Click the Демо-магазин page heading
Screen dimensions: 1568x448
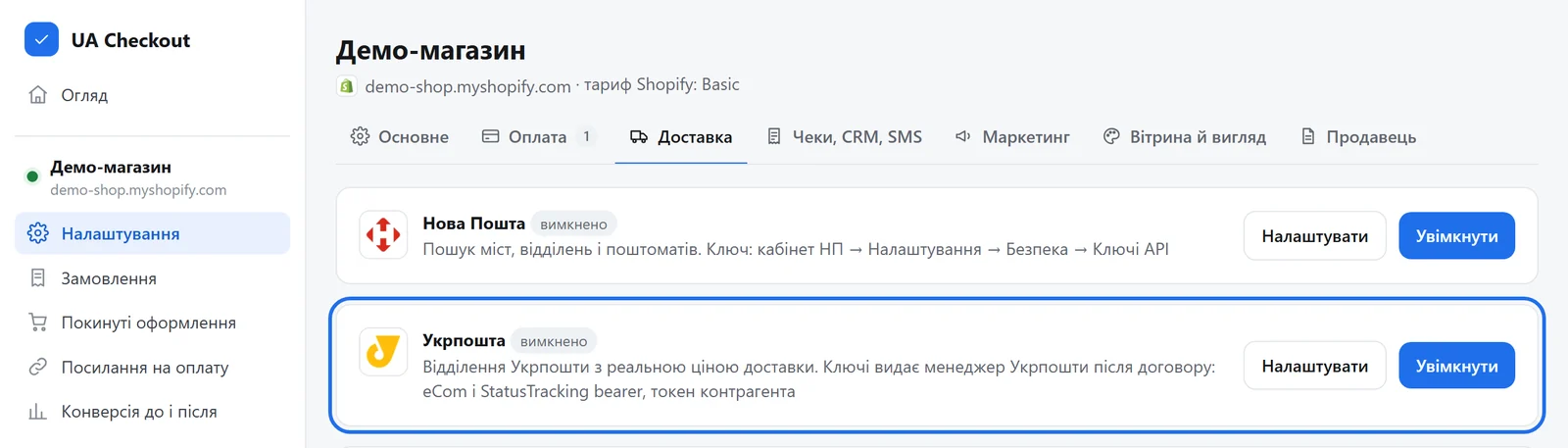[x=430, y=50]
